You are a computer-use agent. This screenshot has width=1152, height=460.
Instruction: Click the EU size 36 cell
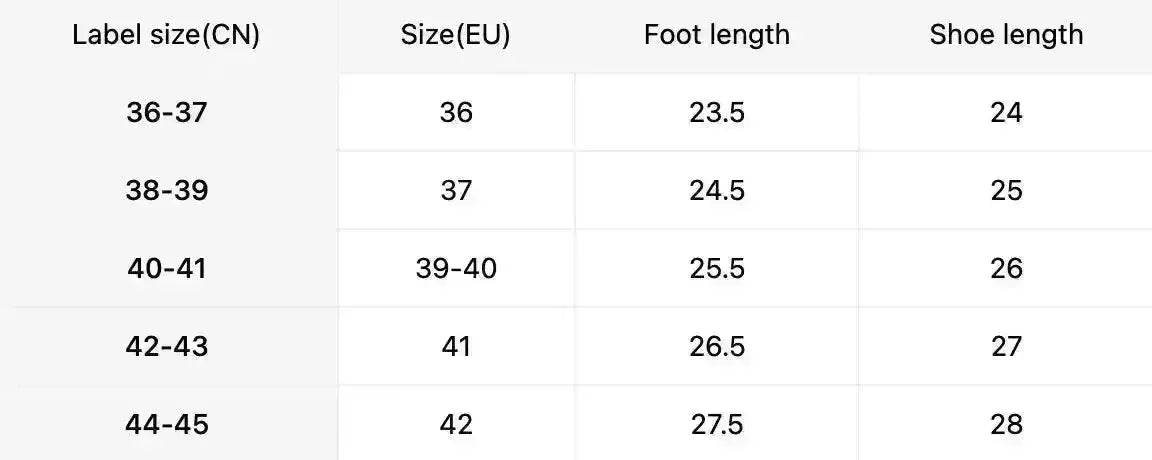coord(456,112)
